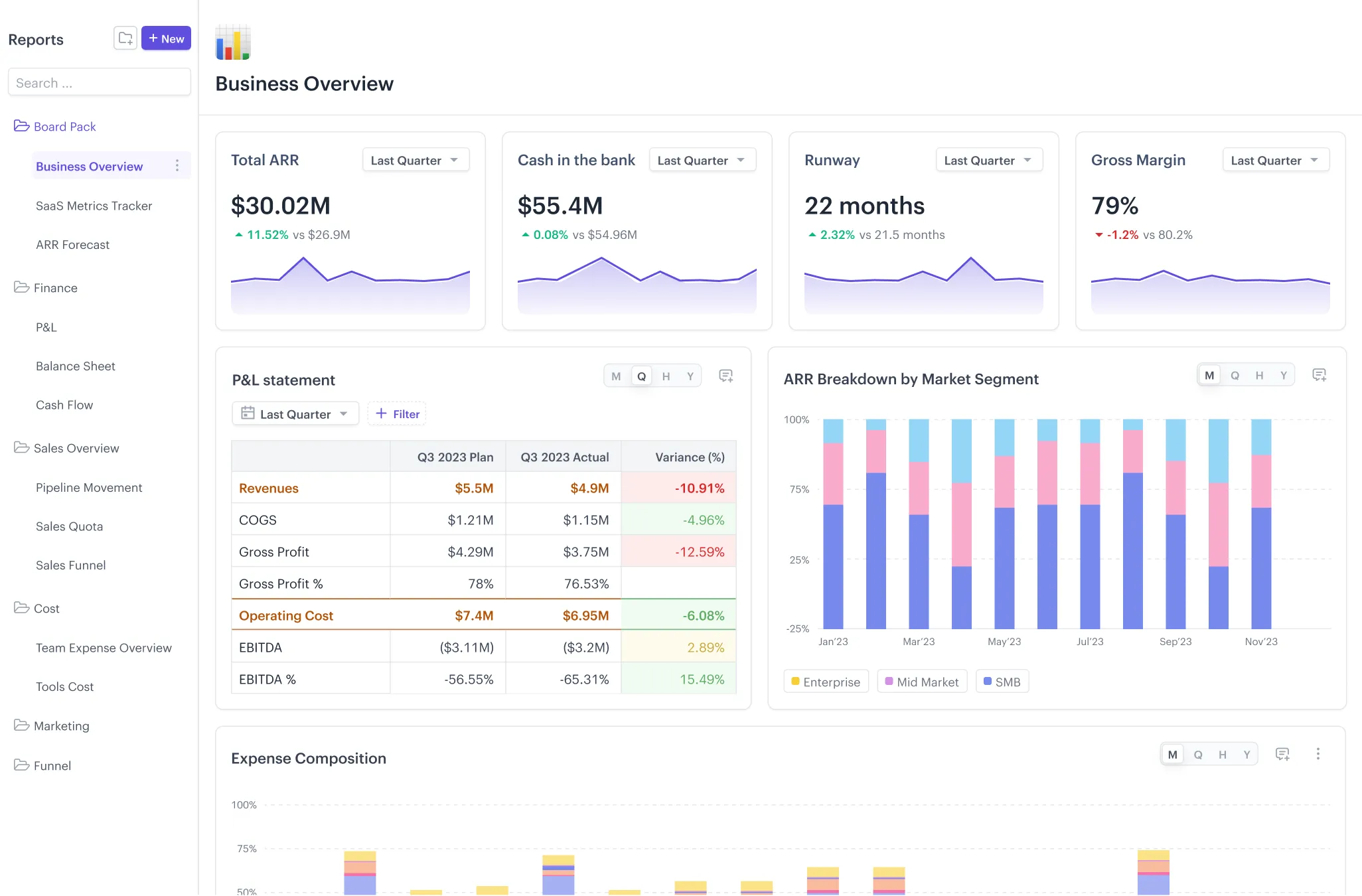Open Expense Composition three-dot menu
Image resolution: width=1362 pixels, height=896 pixels.
(x=1318, y=754)
